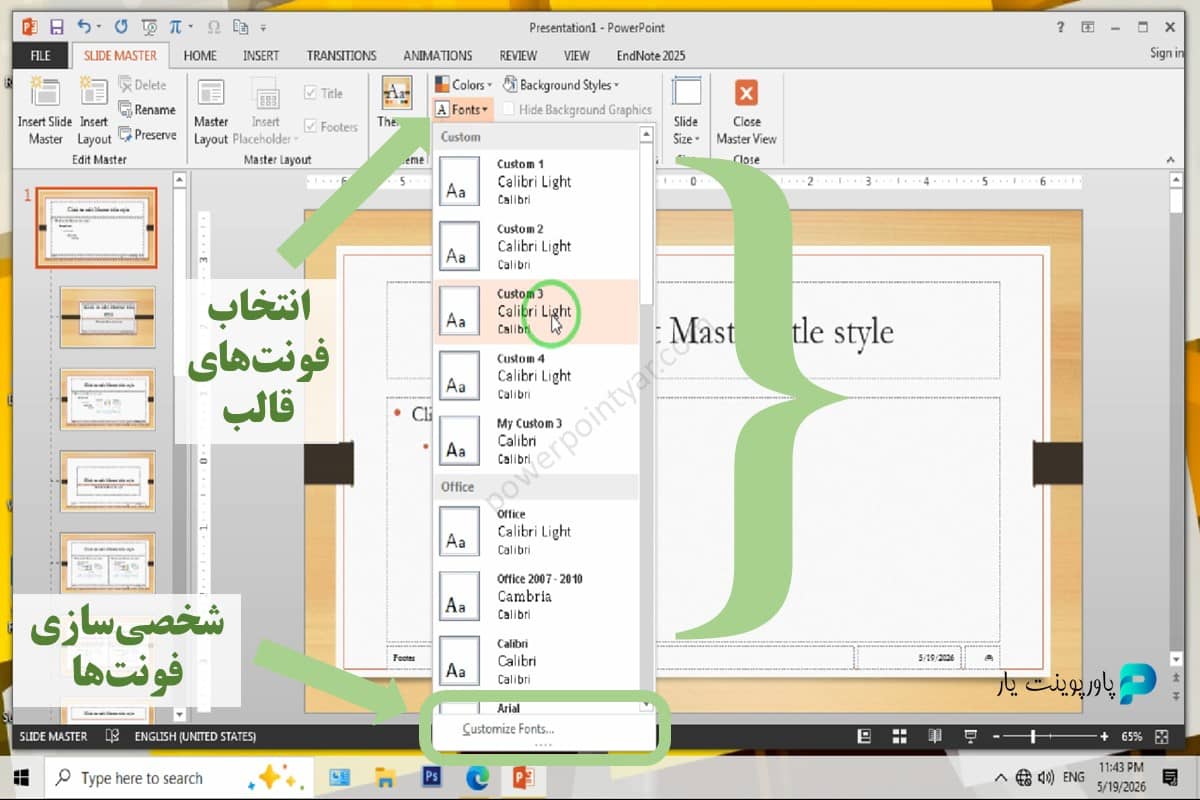Select Office 2007 - 2010 Cambria fonts
This screenshot has height=800, width=1200.
coord(537,596)
